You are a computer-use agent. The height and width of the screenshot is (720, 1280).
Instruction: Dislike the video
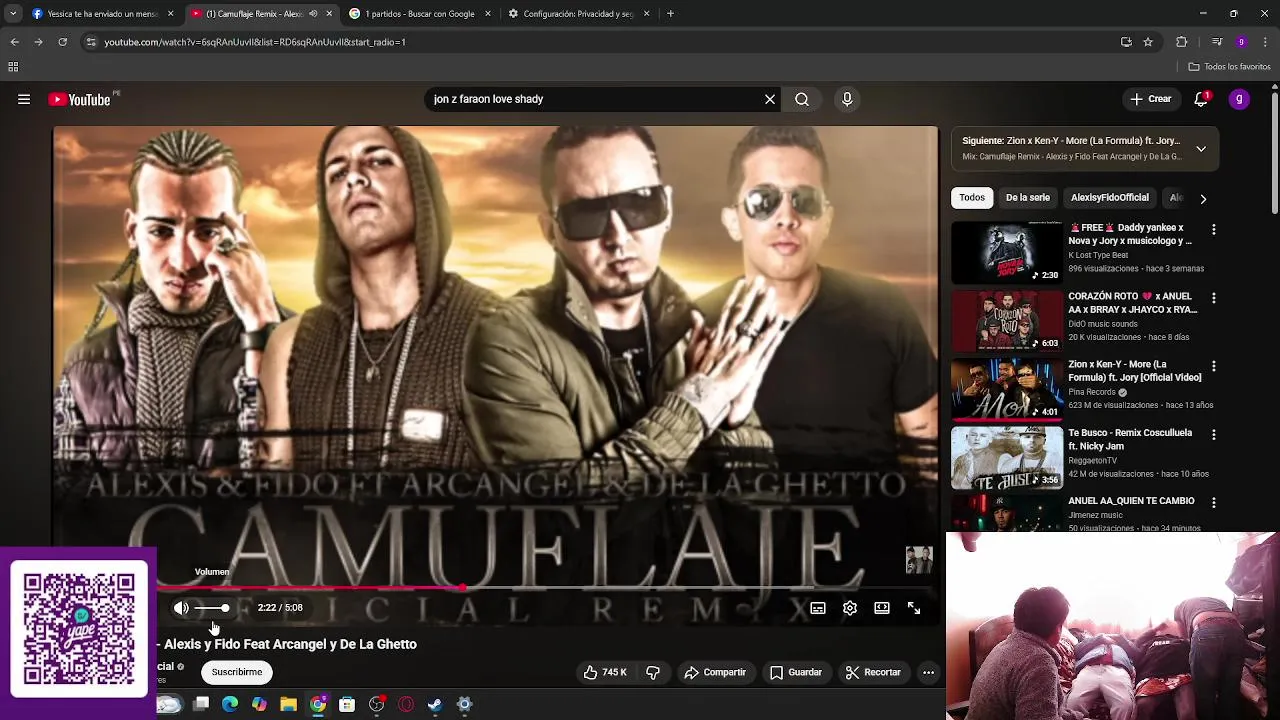pos(653,672)
